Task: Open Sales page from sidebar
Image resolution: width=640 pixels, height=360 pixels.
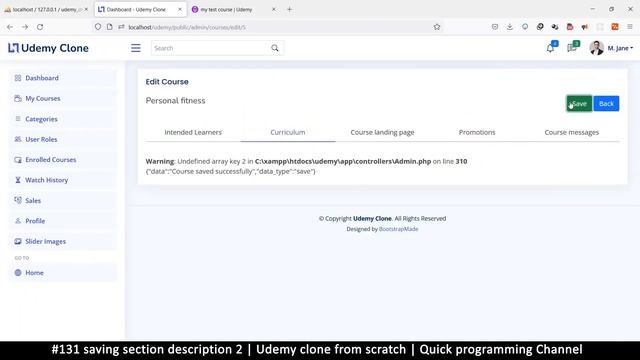Action: tap(62, 200)
